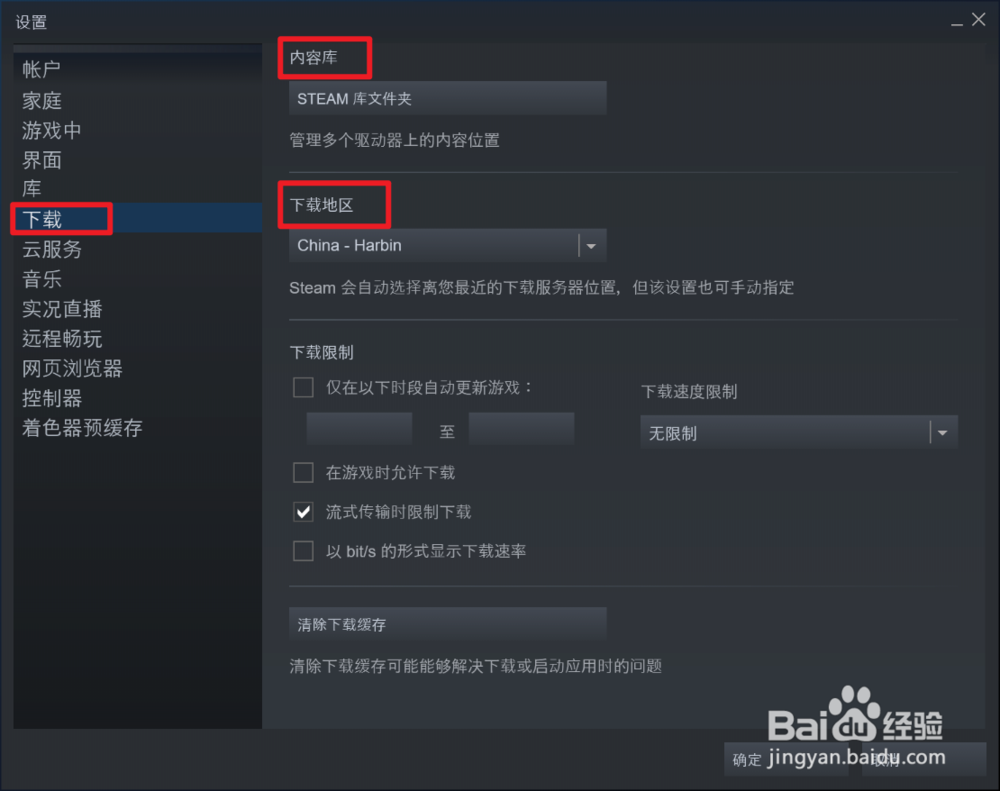1000x791 pixels.
Task: Select 远程畅玩 in the sidebar
Action: [62, 339]
